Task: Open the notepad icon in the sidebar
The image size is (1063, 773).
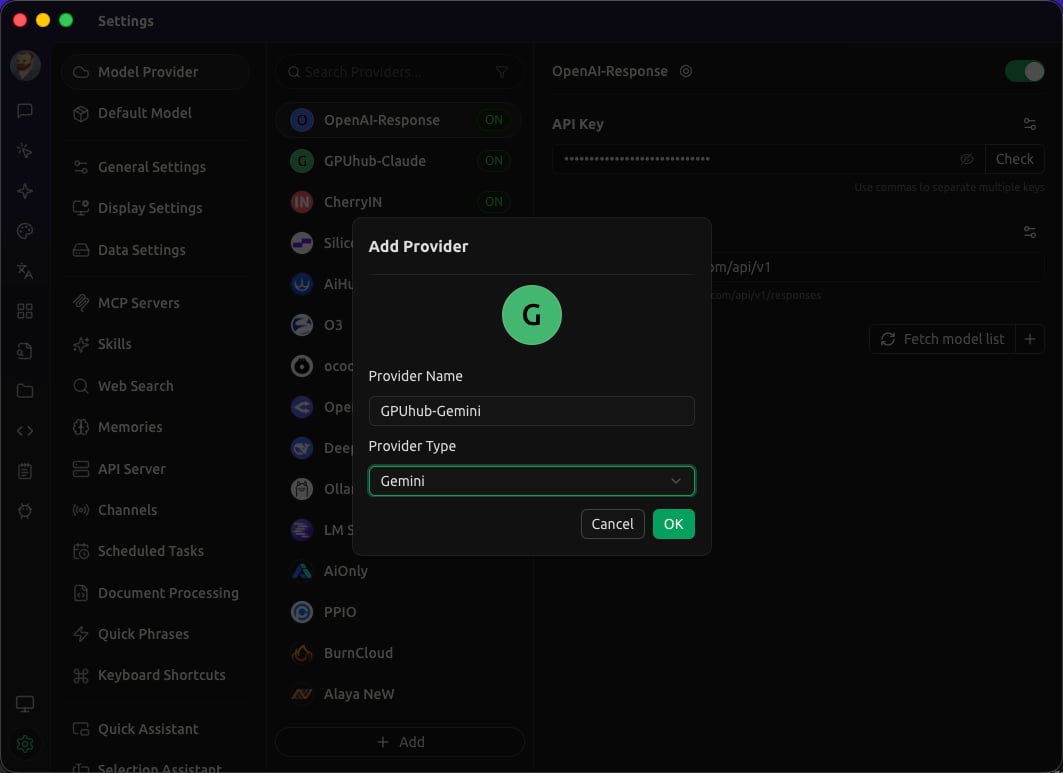Action: (x=25, y=471)
